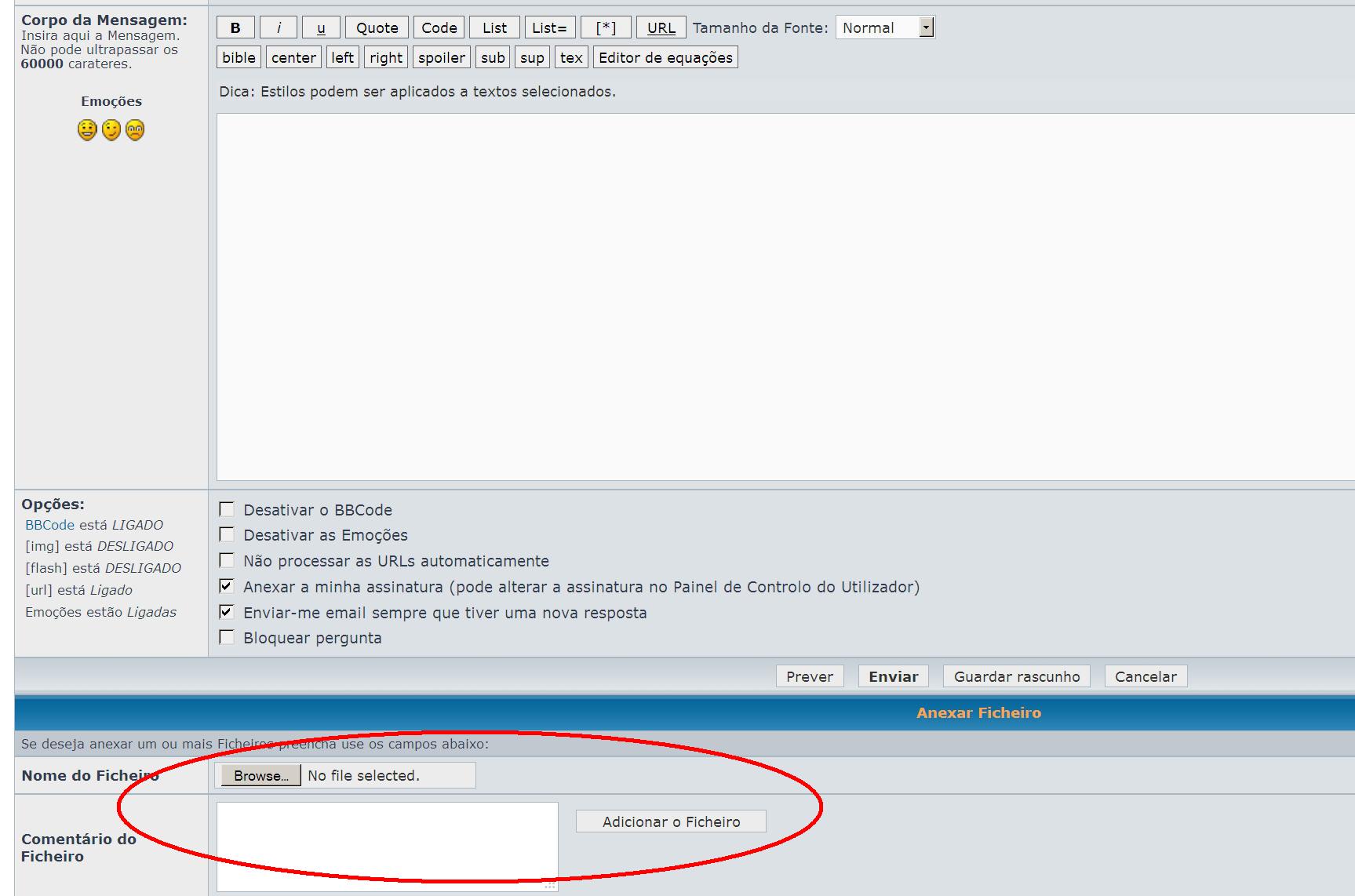Click inside the message body text area

[785, 297]
